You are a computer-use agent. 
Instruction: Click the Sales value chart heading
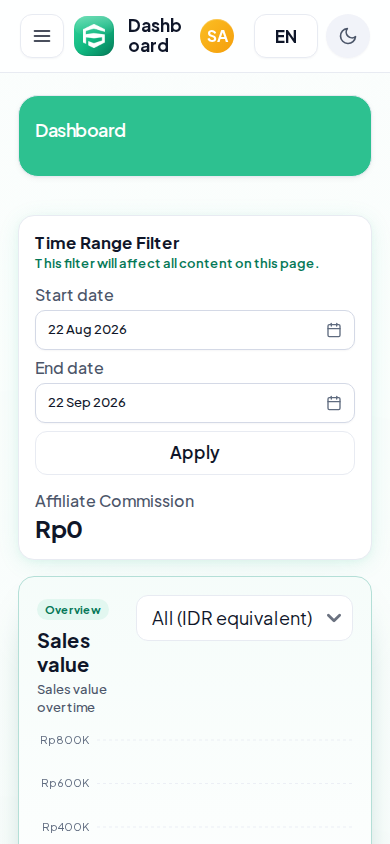point(63,652)
